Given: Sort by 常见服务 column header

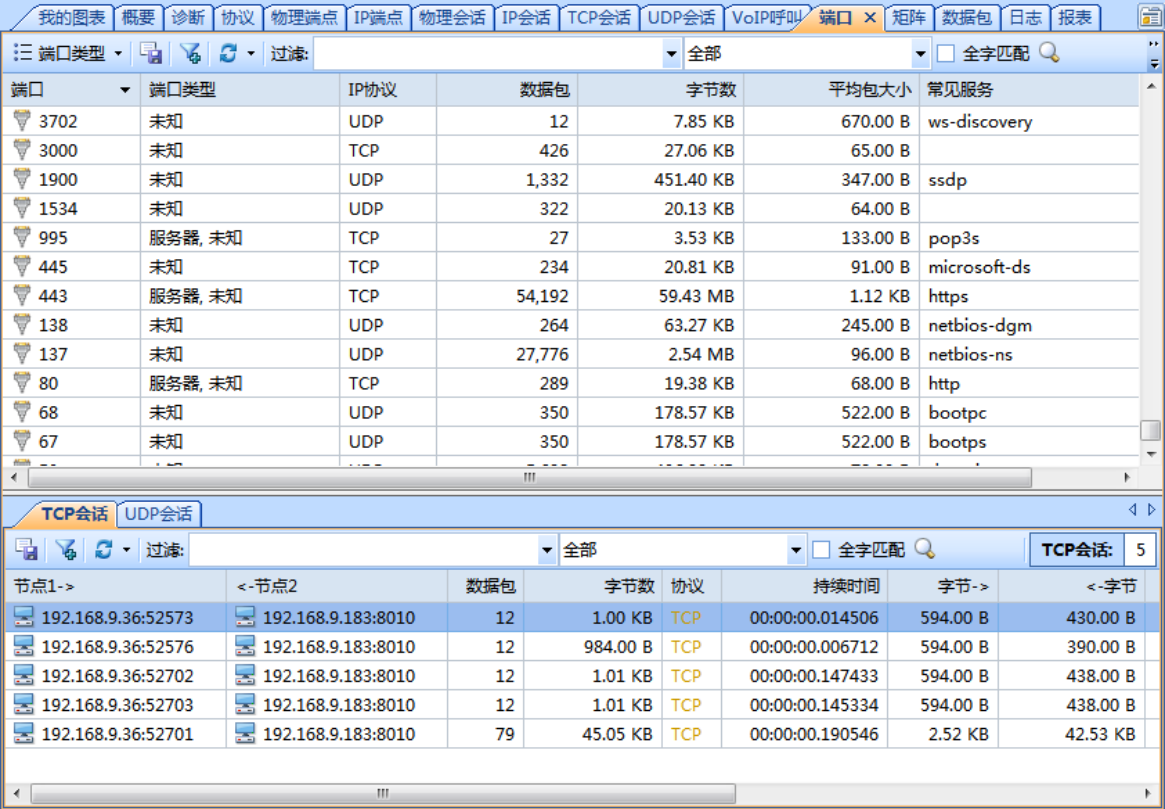Looking at the screenshot, I should tap(1029, 90).
